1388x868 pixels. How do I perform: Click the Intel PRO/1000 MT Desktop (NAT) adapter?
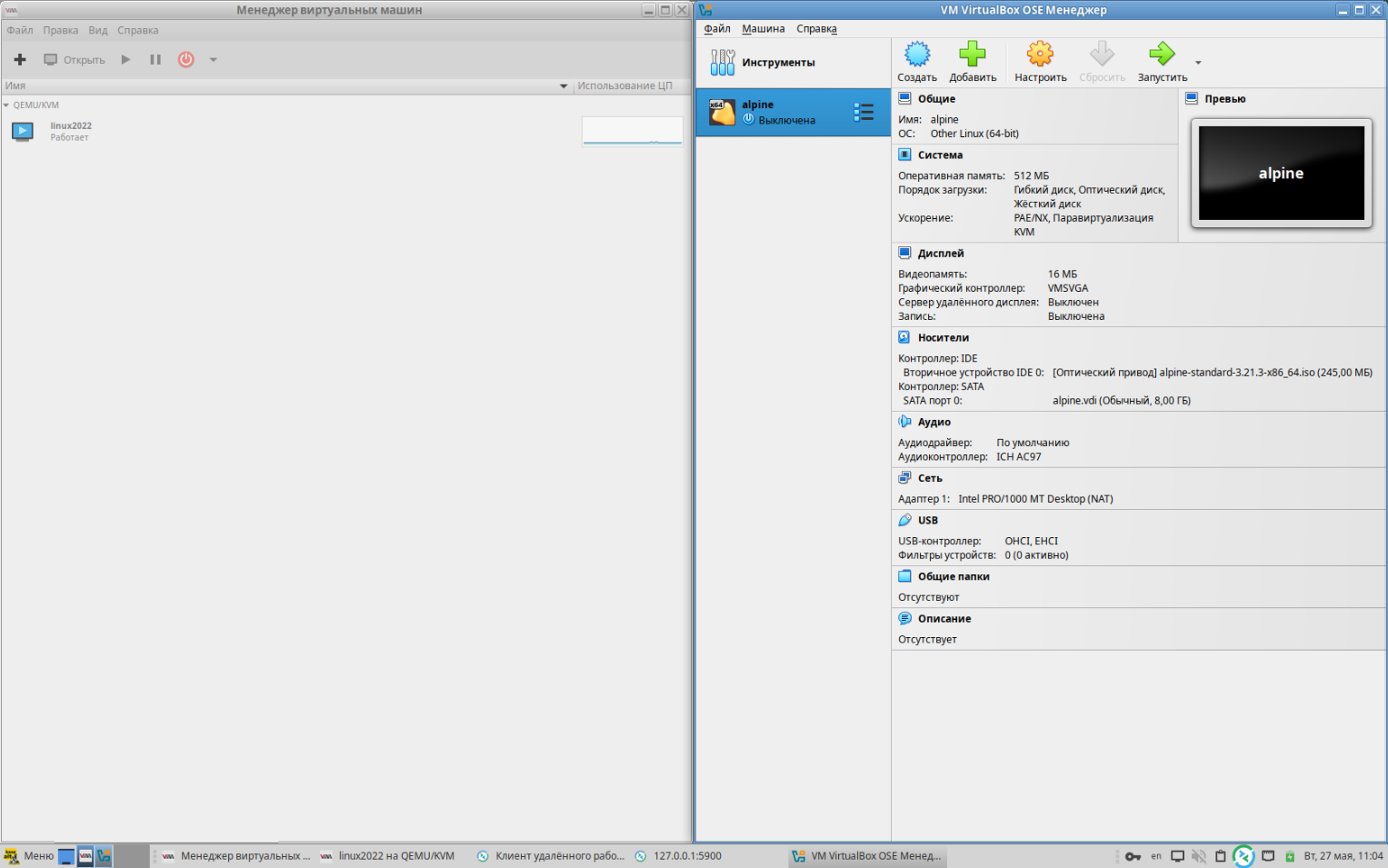(1035, 499)
